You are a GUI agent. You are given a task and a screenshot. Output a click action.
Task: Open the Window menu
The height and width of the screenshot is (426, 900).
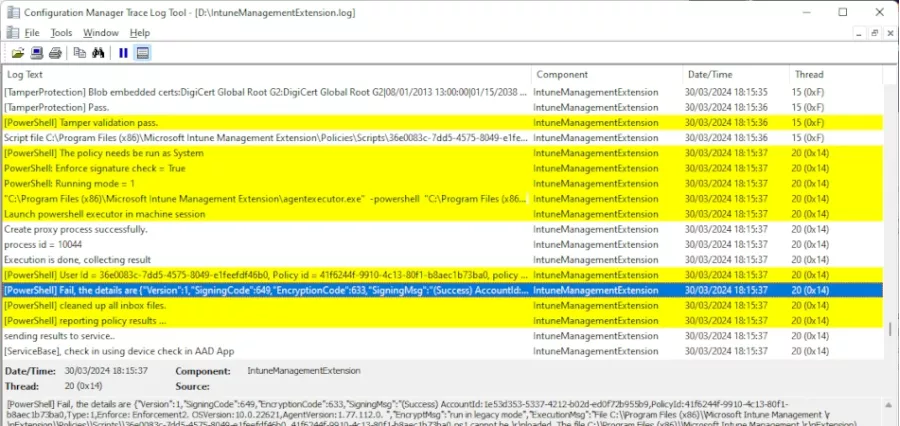pos(100,33)
